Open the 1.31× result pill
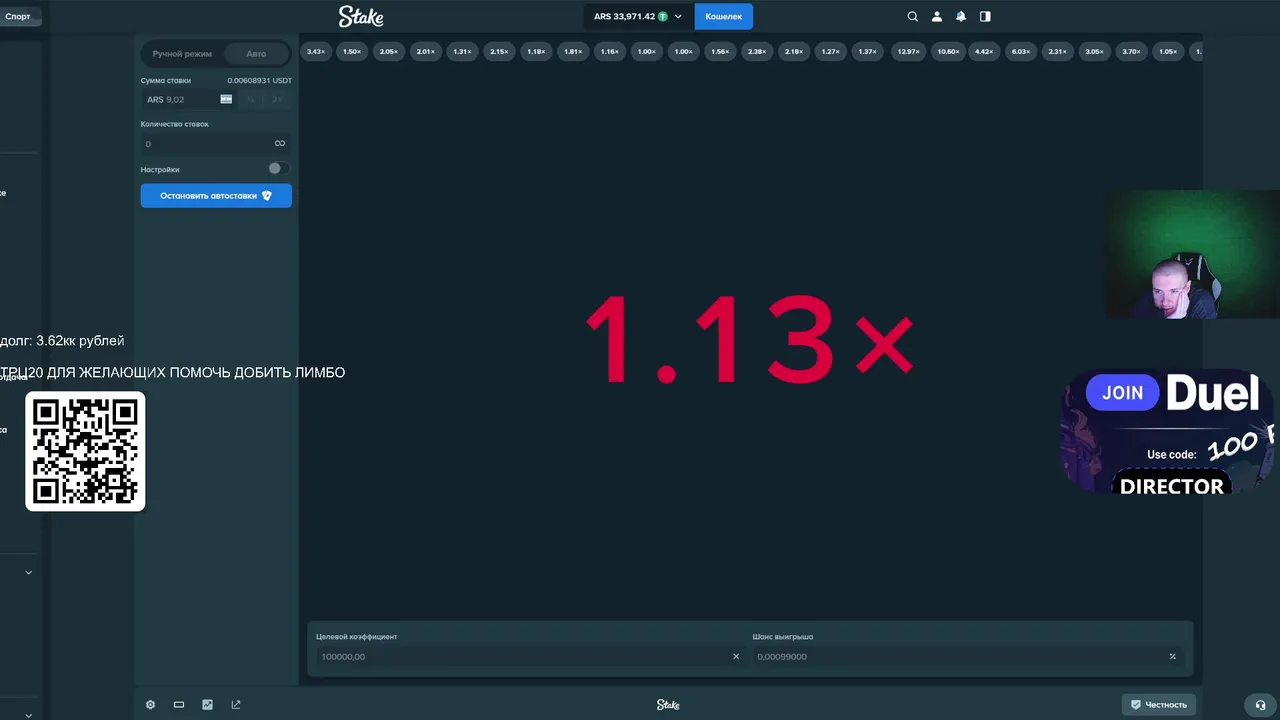 click(x=462, y=51)
